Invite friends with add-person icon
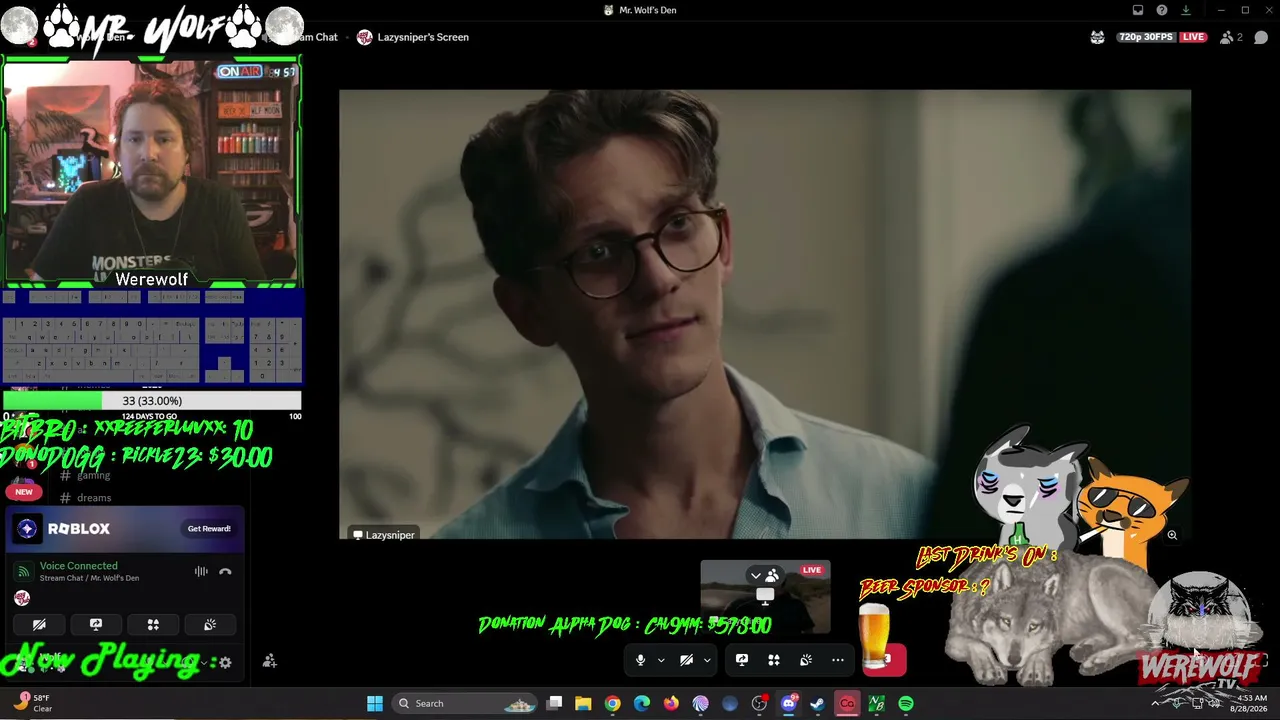Screen dimensions: 1280x720 pyautogui.click(x=269, y=661)
